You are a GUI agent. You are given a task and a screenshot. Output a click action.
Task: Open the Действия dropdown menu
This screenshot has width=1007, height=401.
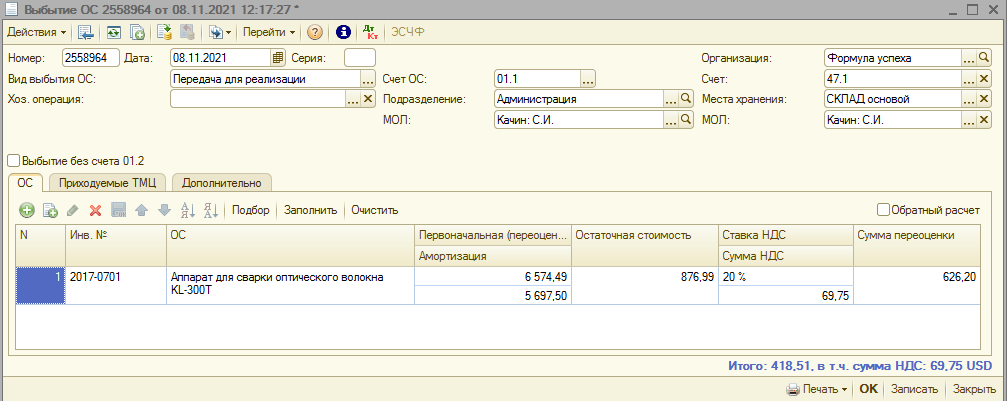coord(37,32)
